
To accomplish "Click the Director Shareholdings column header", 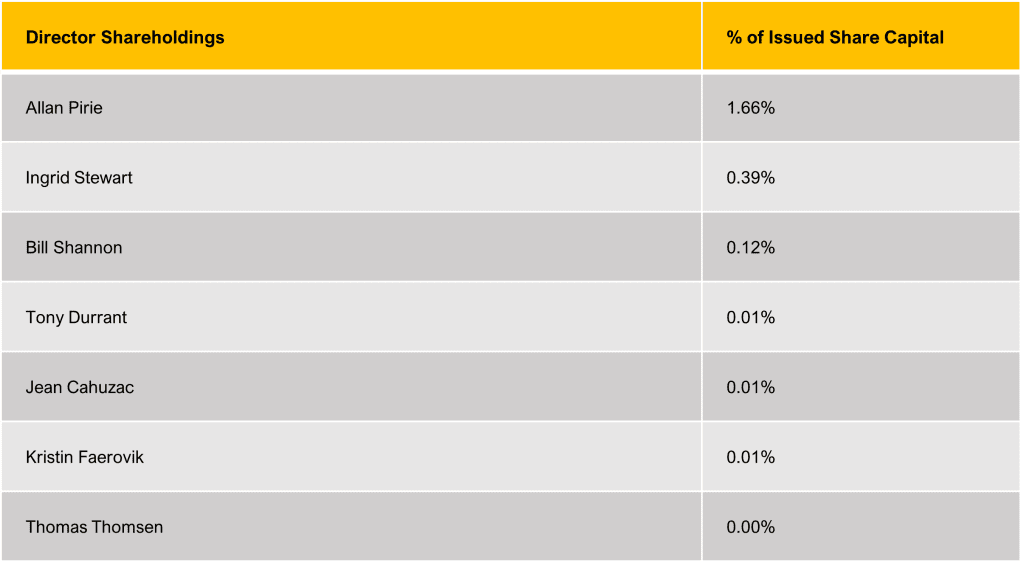I will tap(125, 38).
